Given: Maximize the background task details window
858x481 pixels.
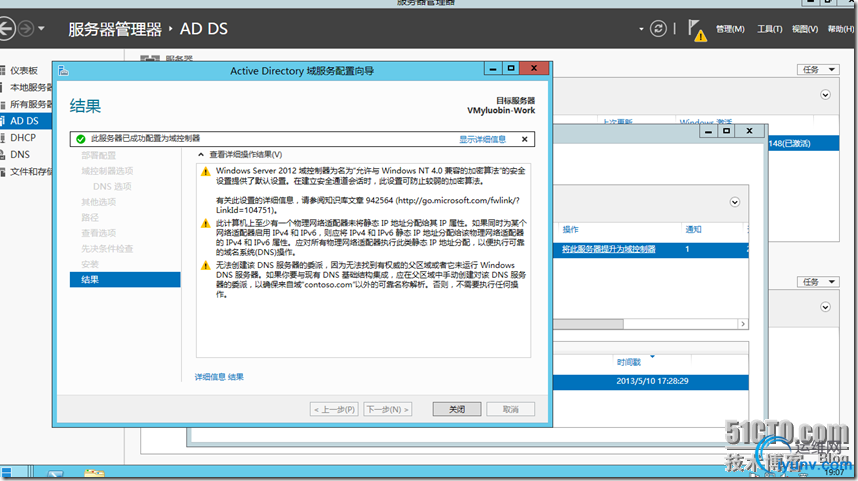Looking at the screenshot, I should (727, 131).
